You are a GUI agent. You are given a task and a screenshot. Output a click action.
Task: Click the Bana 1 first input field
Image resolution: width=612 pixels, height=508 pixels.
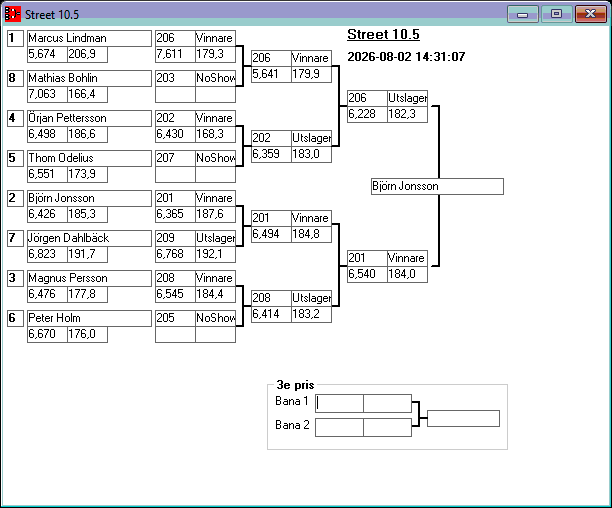(339, 403)
